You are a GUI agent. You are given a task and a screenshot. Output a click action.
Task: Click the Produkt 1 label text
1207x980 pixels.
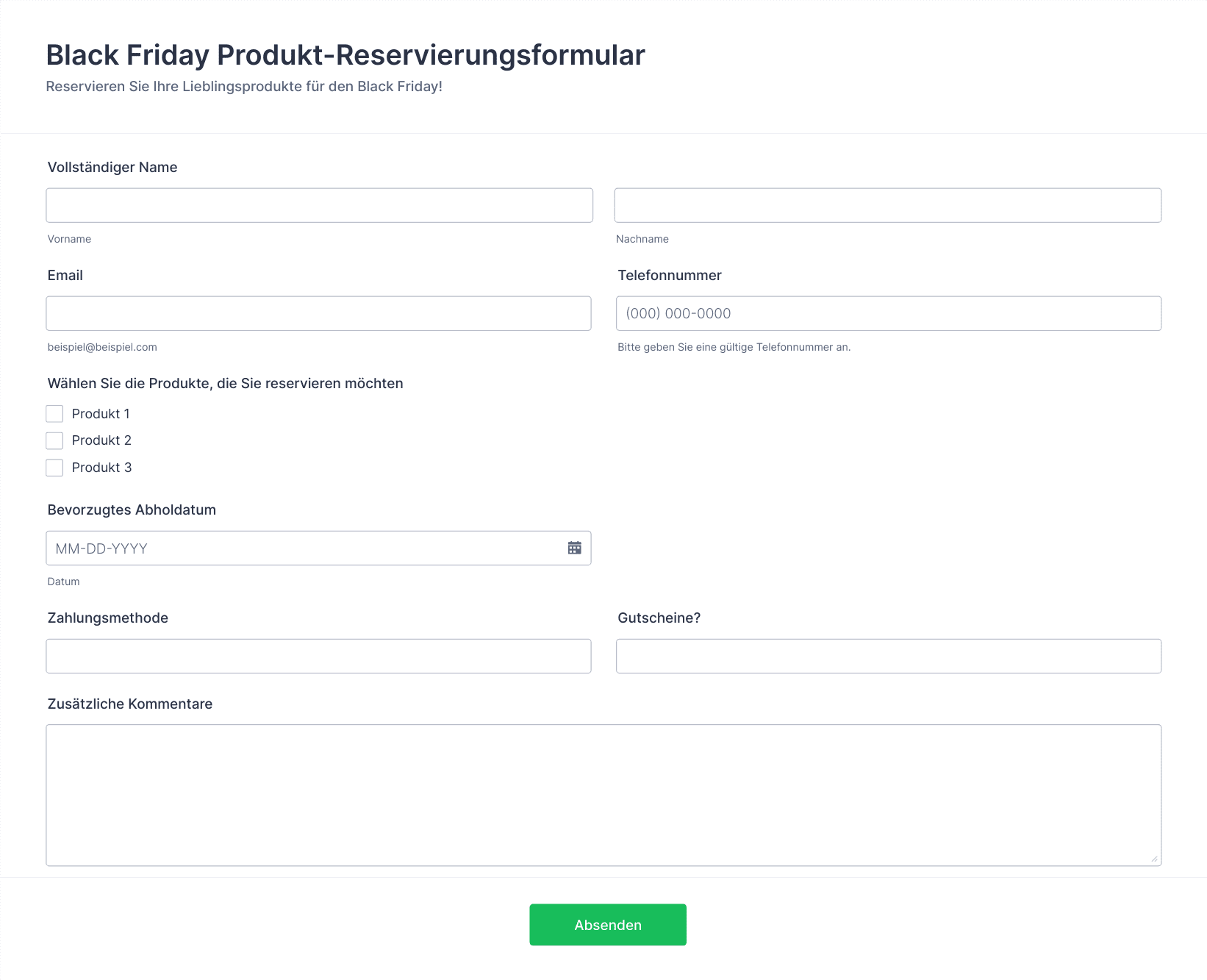pos(101,414)
